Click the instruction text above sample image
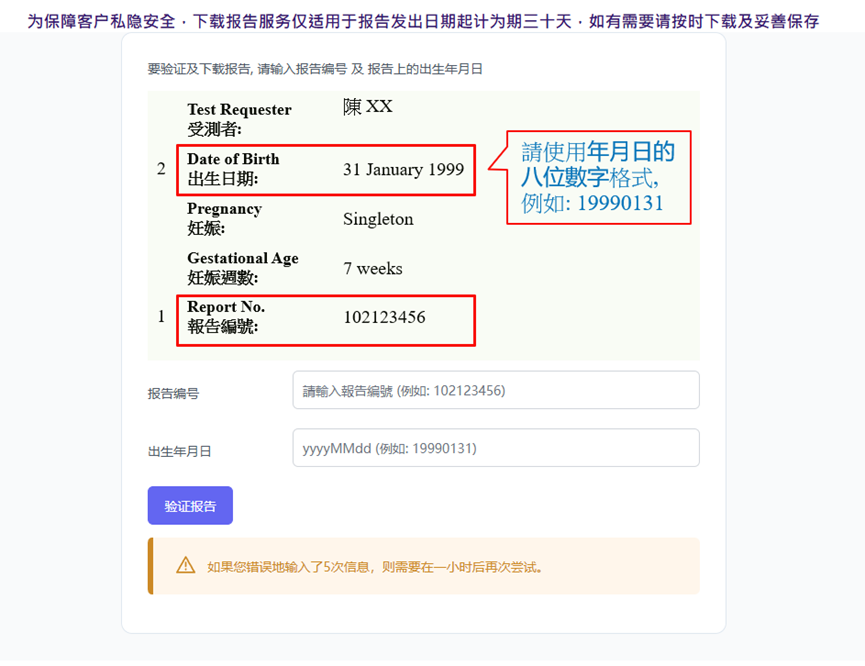 tap(315, 69)
